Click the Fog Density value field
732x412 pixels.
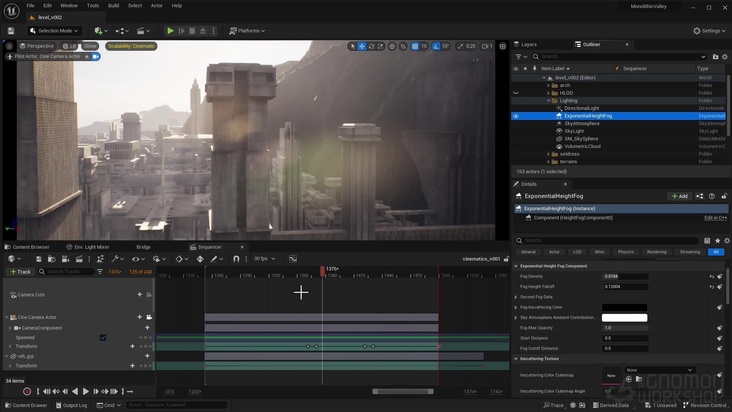[625, 277]
